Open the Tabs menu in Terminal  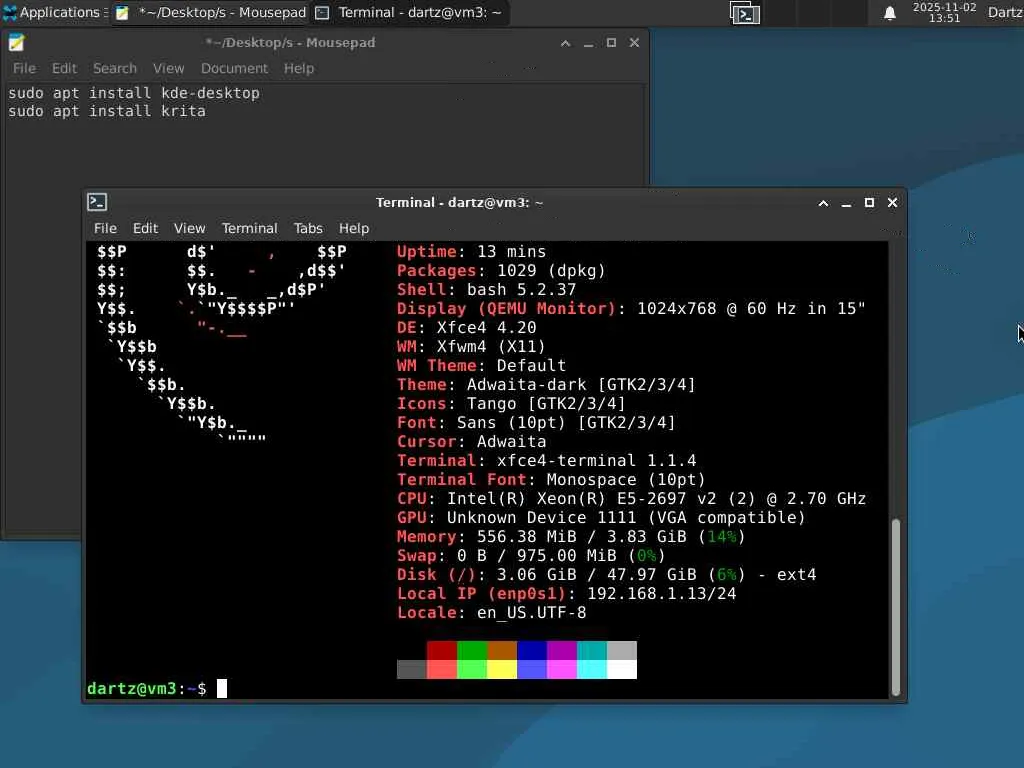pos(308,228)
